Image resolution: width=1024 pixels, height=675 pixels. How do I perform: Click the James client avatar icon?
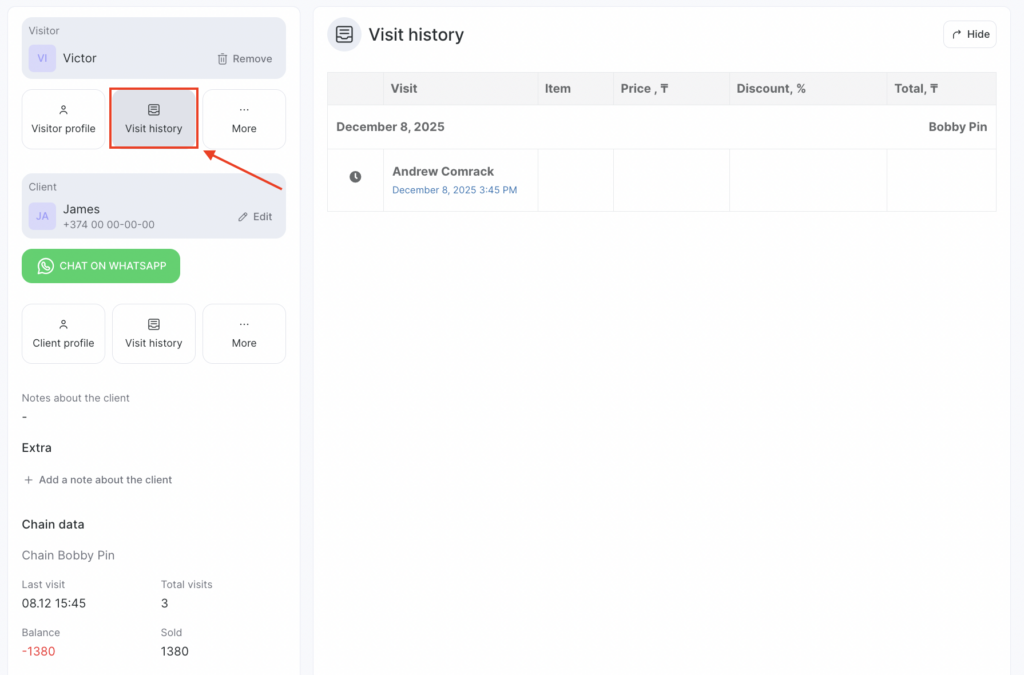tap(42, 216)
